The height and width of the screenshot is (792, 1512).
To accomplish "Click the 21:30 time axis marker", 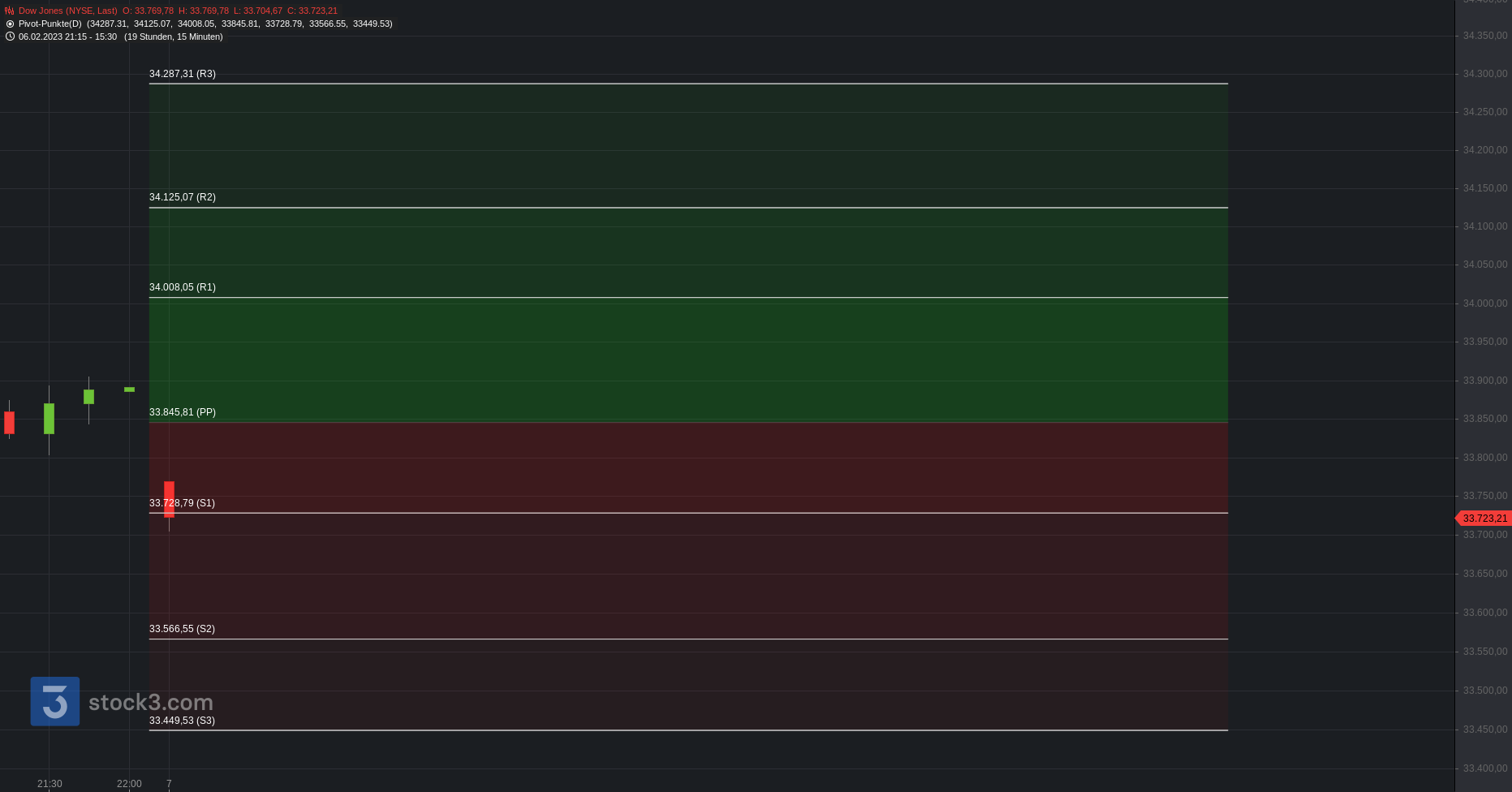I will tap(50, 784).
